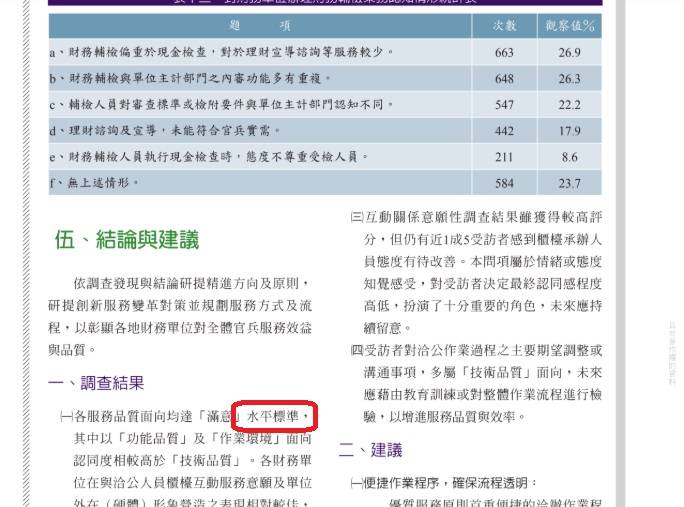The image size is (684, 507).
Task: Click the paragraph starting with 依調查發現
Action: [x=180, y=316]
